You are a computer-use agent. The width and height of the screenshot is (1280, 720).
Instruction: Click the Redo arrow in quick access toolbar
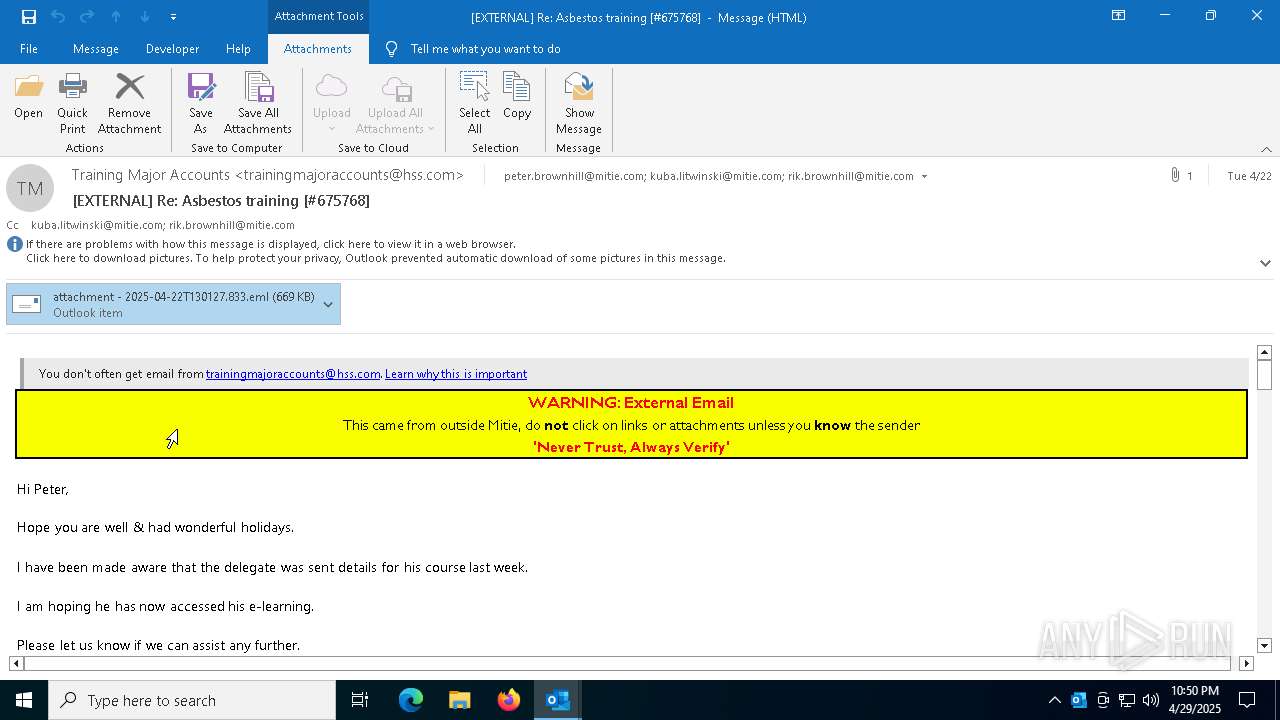pyautogui.click(x=87, y=16)
